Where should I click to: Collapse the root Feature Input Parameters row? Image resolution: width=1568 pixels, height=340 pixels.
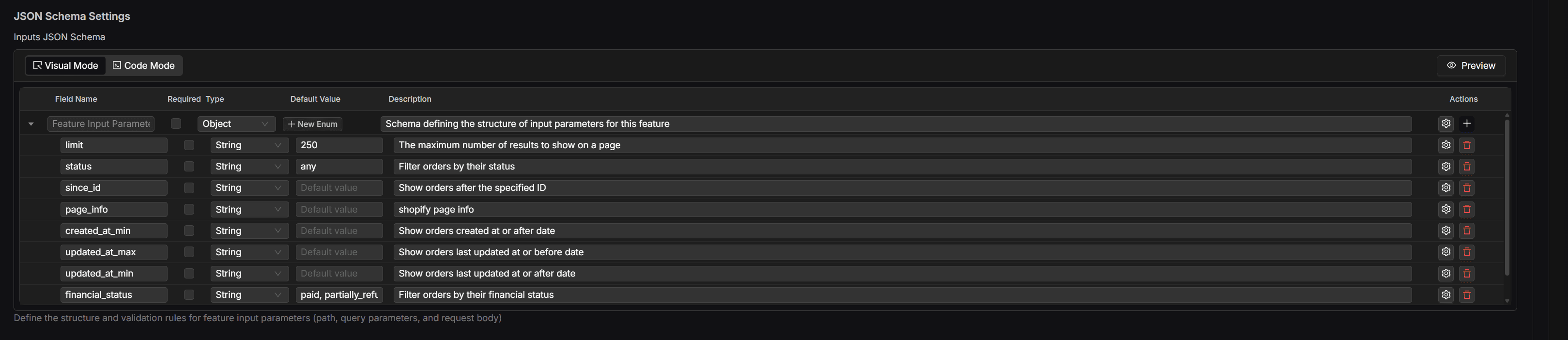(x=31, y=124)
